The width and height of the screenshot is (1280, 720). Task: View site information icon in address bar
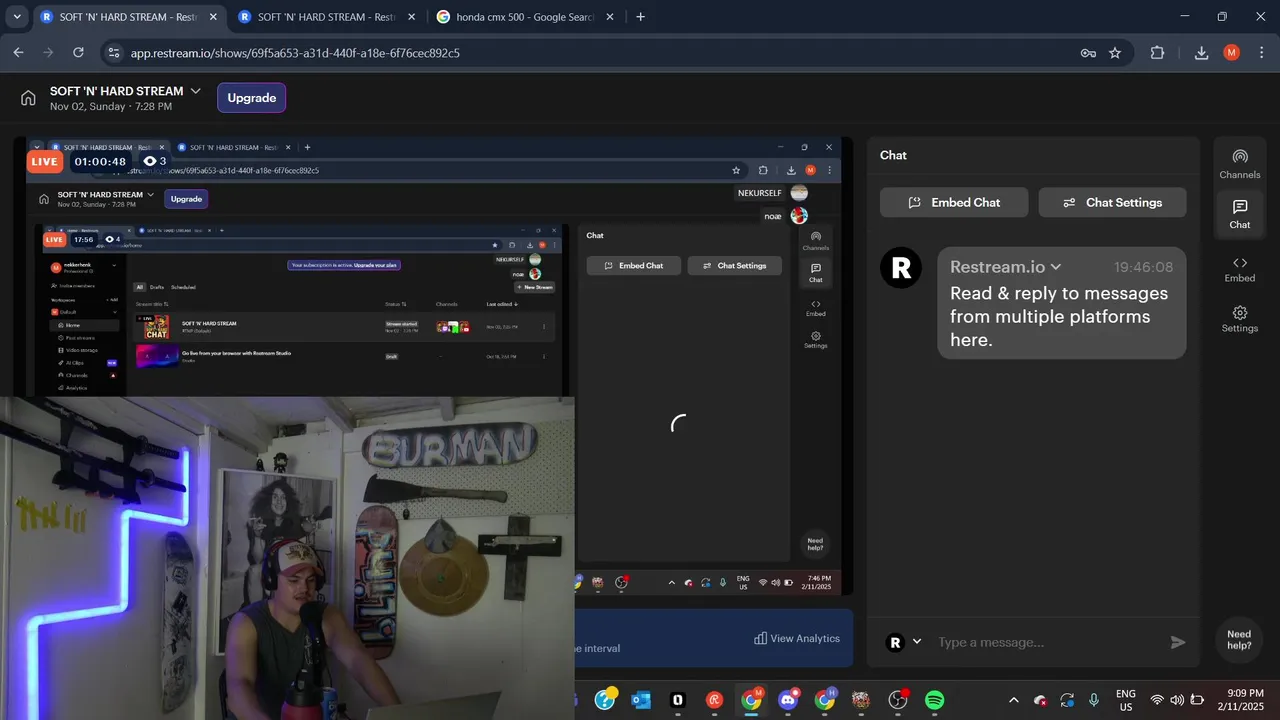[x=113, y=53]
